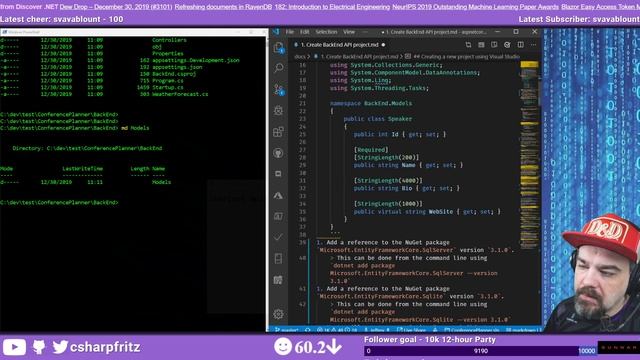Click 'appsettings.Development.json' in the PowerShell listing
Image resolution: width=640 pixels, height=360 pixels.
click(196, 60)
